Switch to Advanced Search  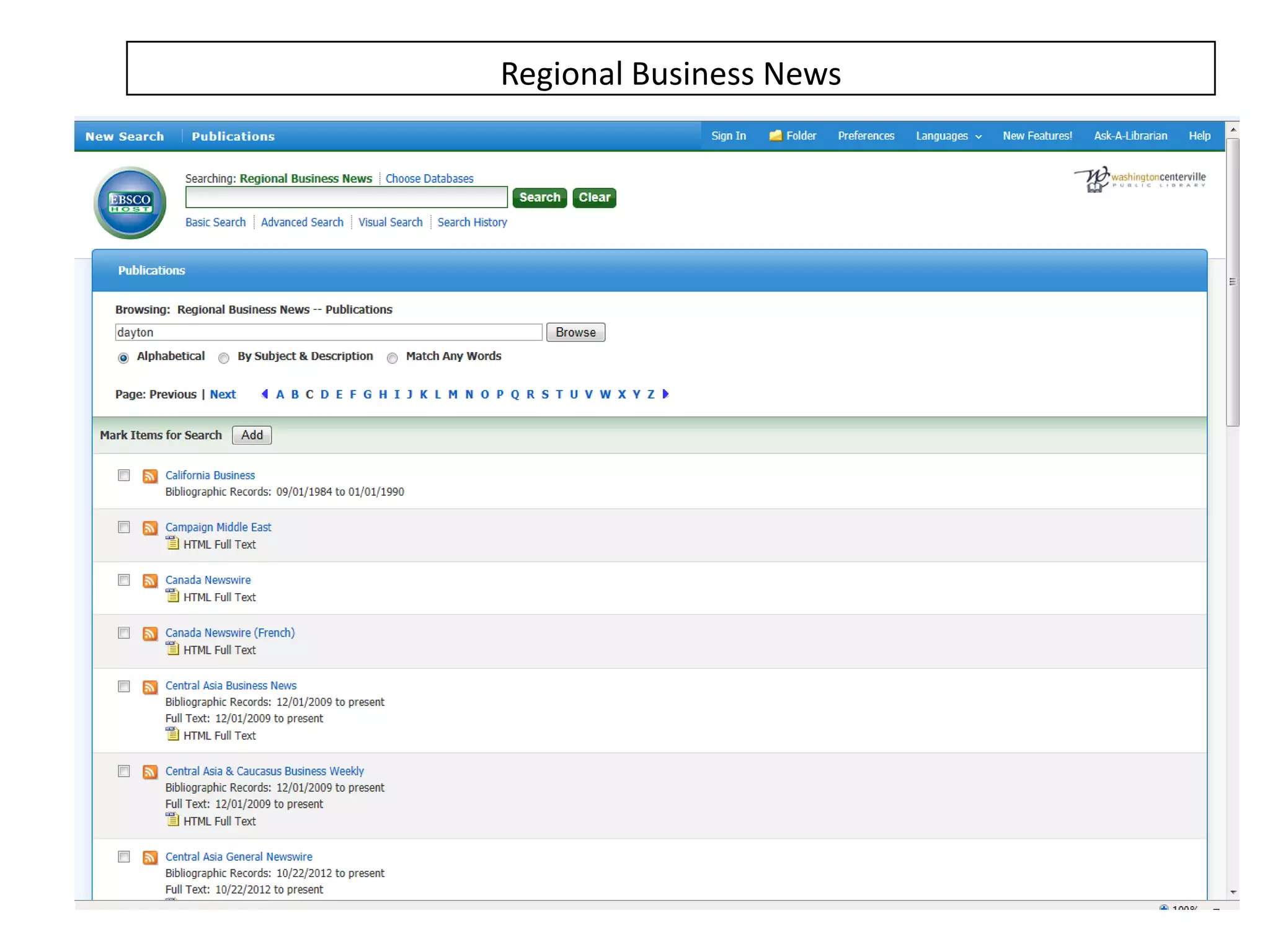[x=302, y=222]
